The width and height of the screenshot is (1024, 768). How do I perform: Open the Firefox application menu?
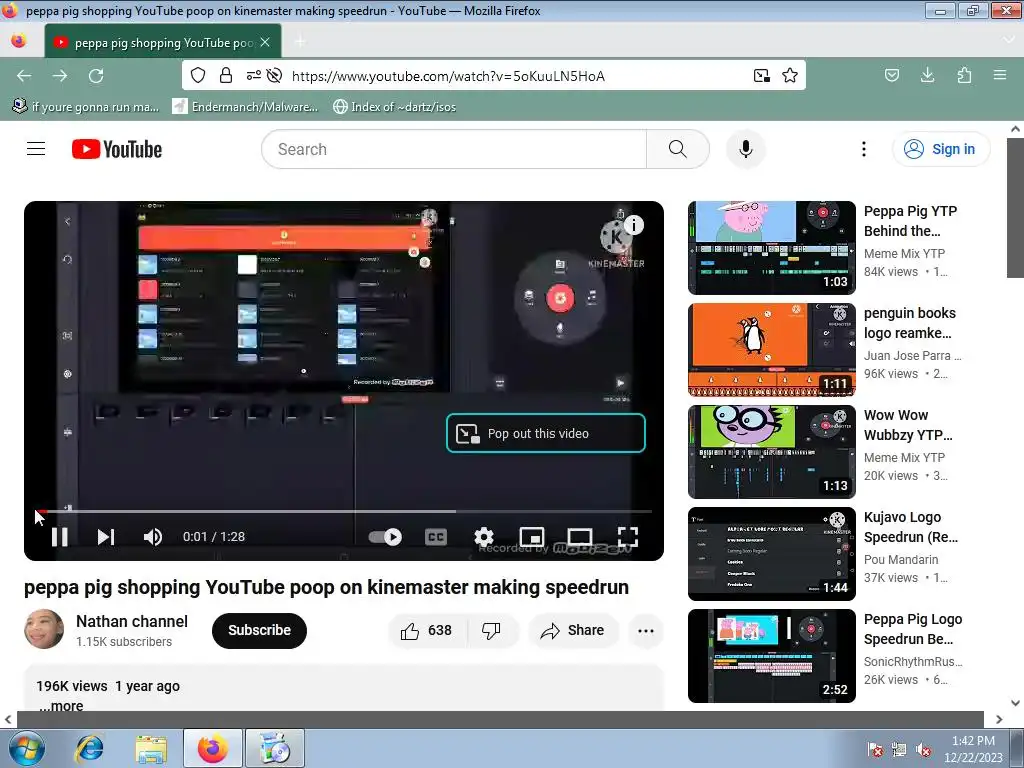pos(1000,76)
